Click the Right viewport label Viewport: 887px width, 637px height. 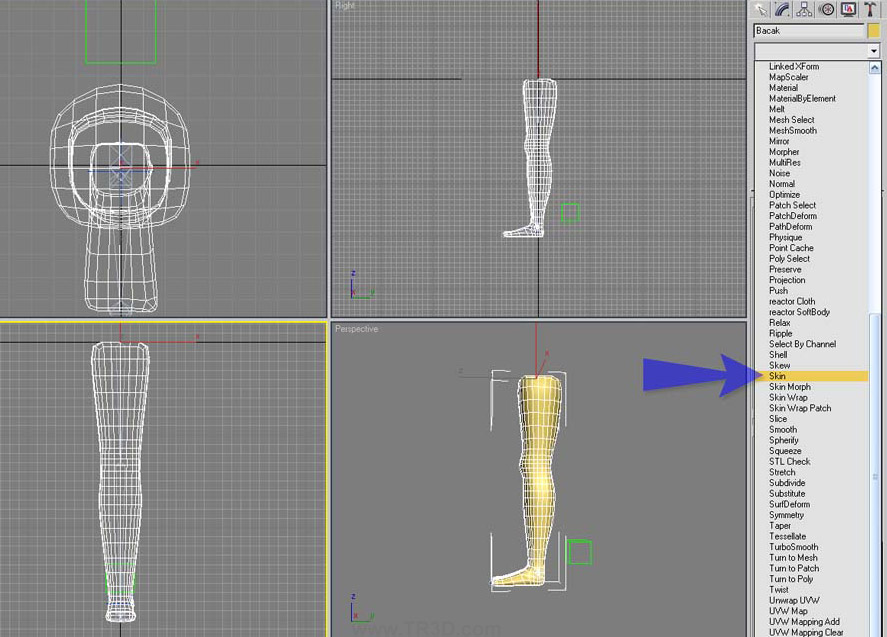coord(344,6)
